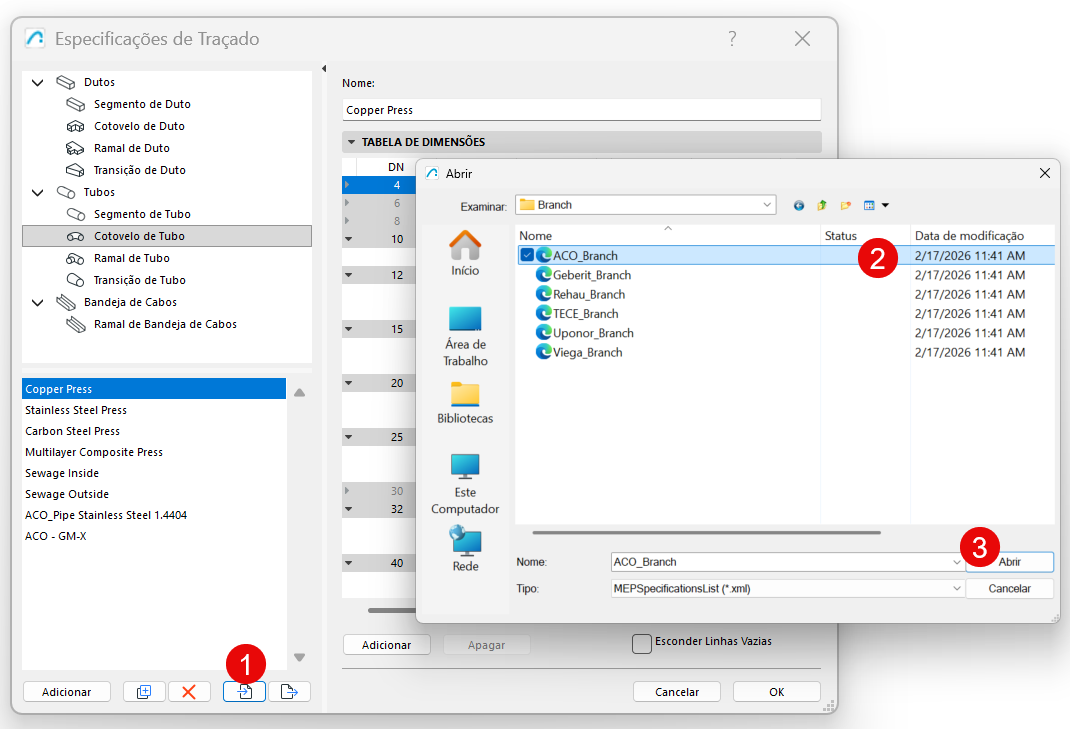Click the file list horizontal scrollbar

click(x=706, y=532)
